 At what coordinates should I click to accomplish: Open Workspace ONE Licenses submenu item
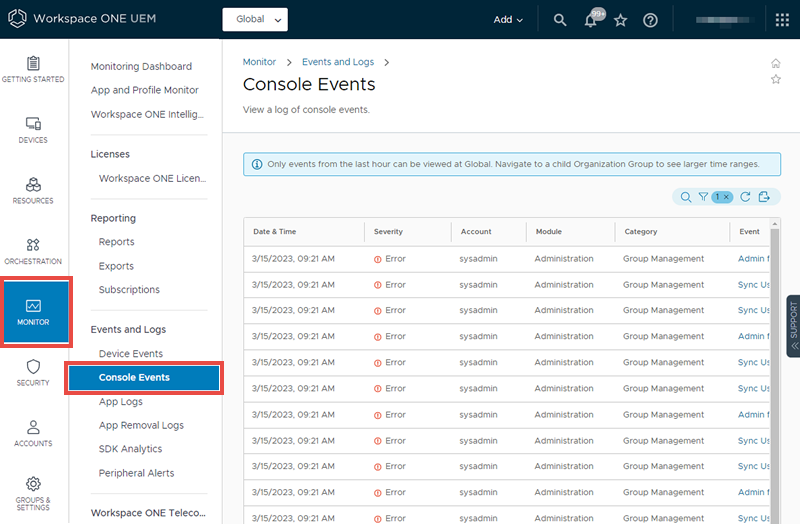[x=153, y=179]
